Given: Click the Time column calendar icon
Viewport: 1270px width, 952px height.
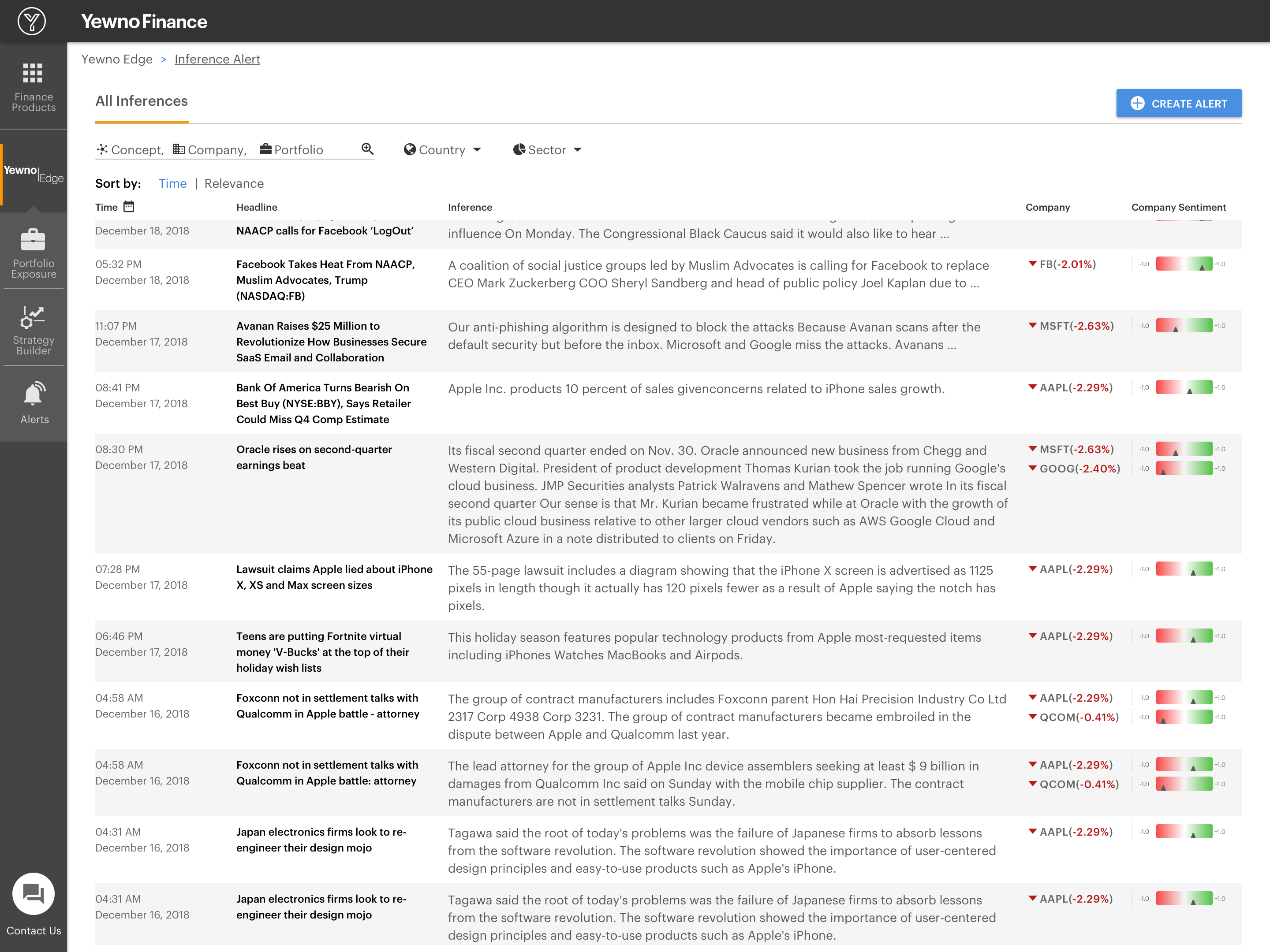Looking at the screenshot, I should pyautogui.click(x=129, y=207).
